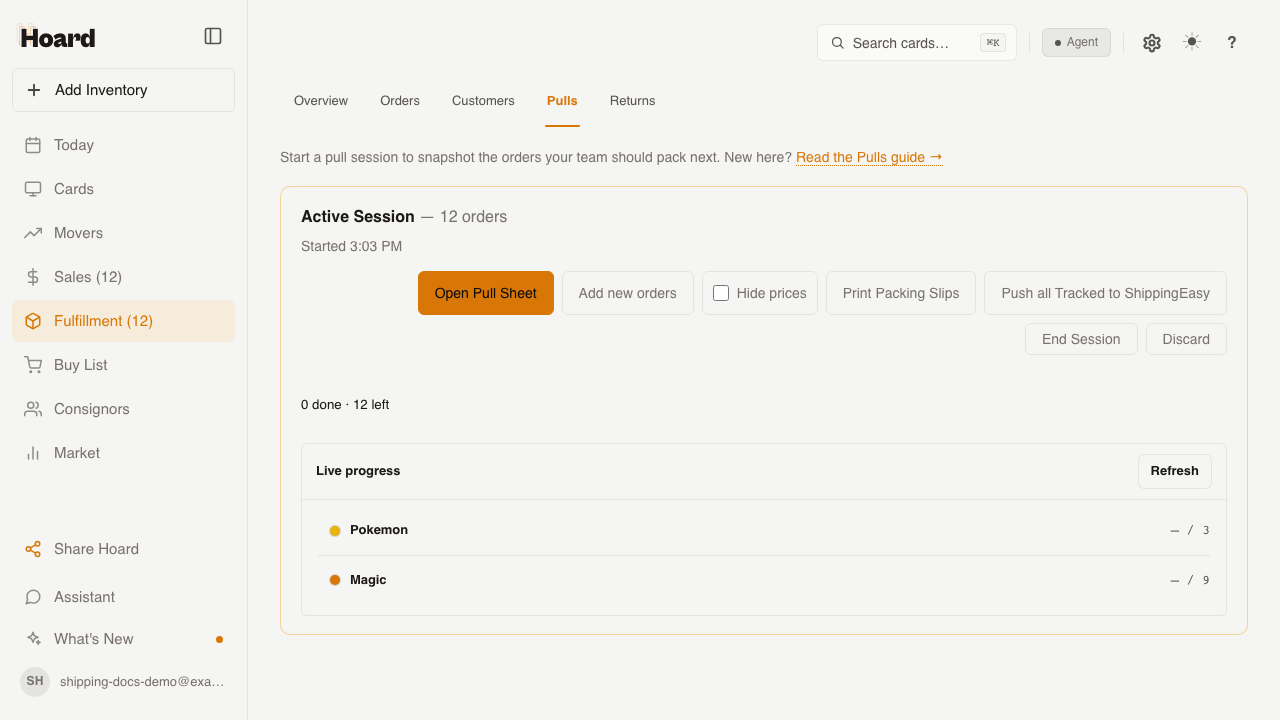Viewport: 1280px width, 720px height.
Task: Click the '0 done · 12 left' text
Action: 345,405
